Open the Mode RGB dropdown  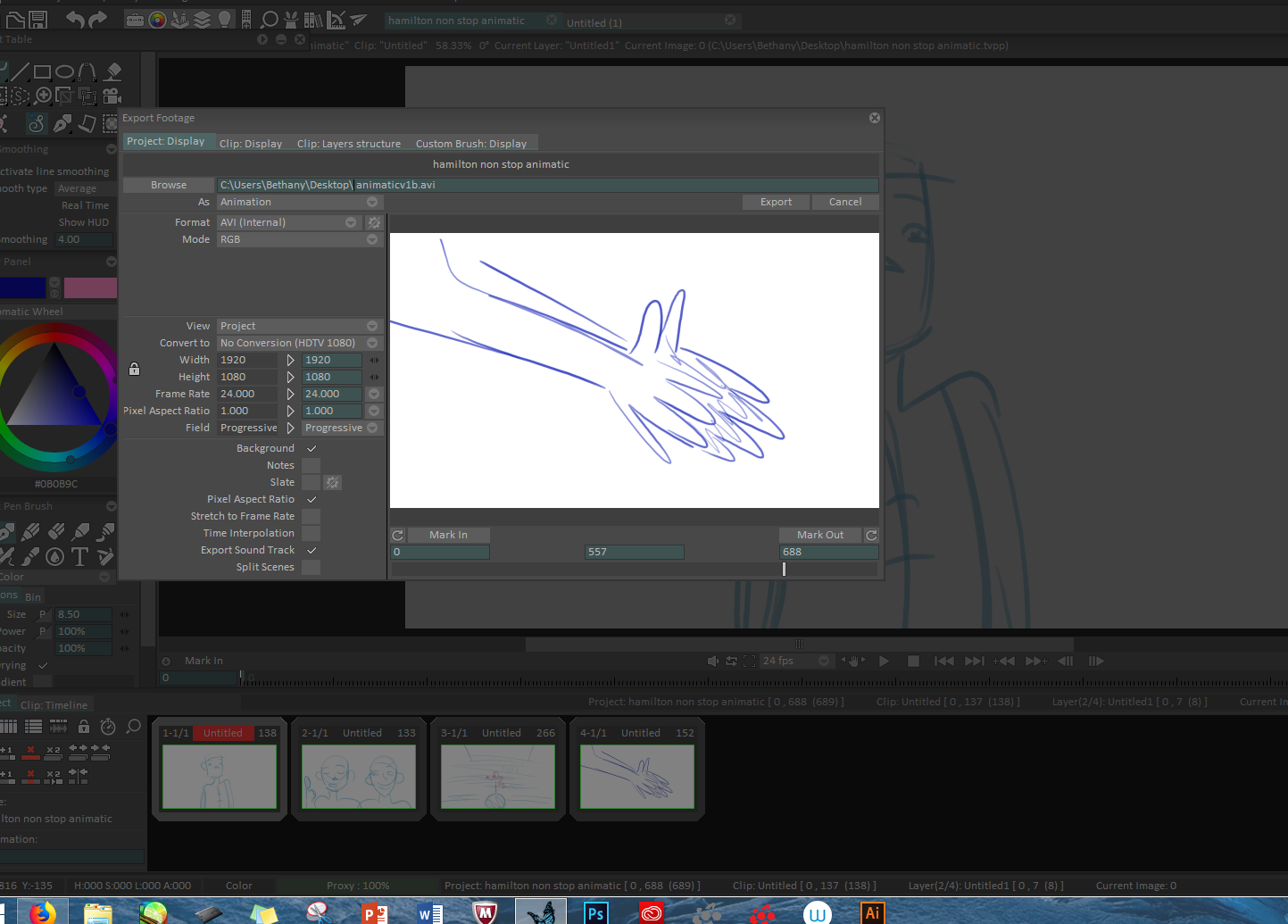pyautogui.click(x=299, y=239)
